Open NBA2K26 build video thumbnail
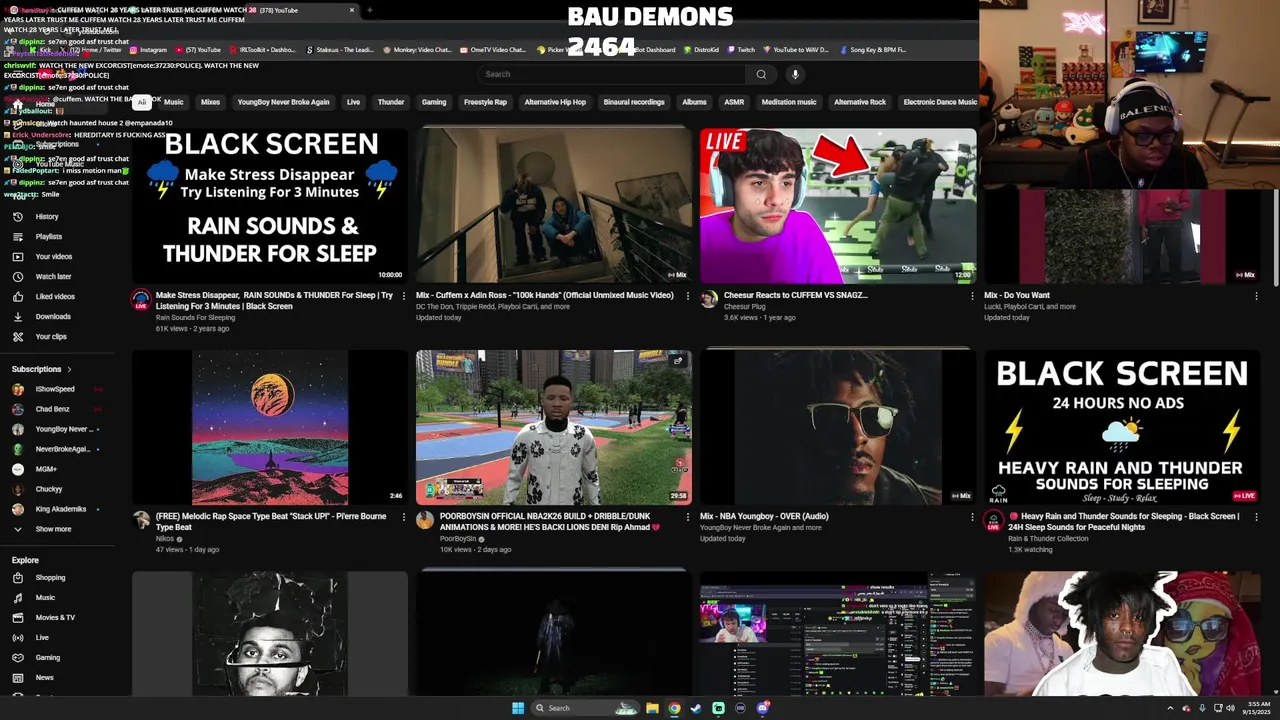Image resolution: width=1280 pixels, height=720 pixels. coord(554,427)
